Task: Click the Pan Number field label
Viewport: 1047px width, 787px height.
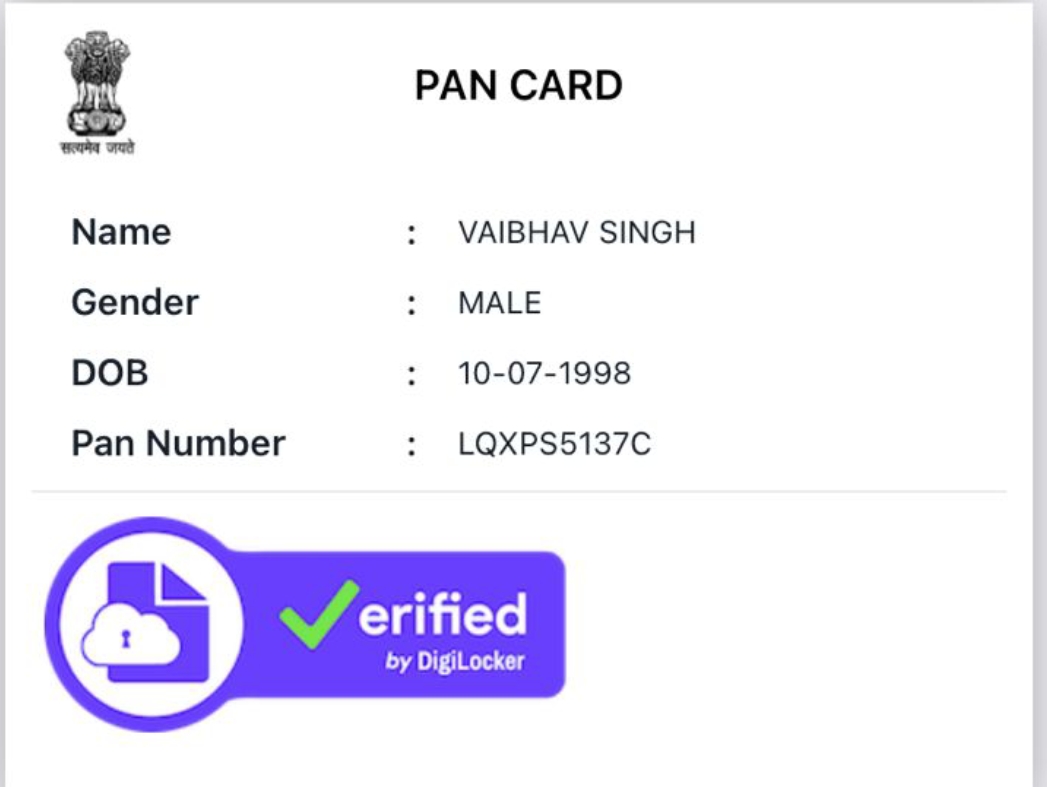Action: click(178, 444)
